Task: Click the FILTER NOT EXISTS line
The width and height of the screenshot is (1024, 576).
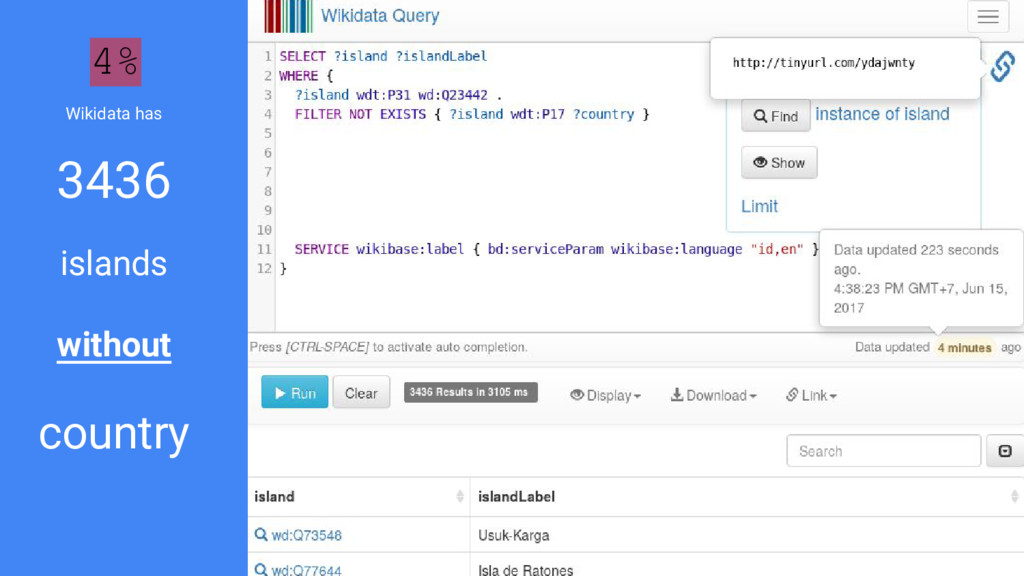Action: tap(472, 114)
